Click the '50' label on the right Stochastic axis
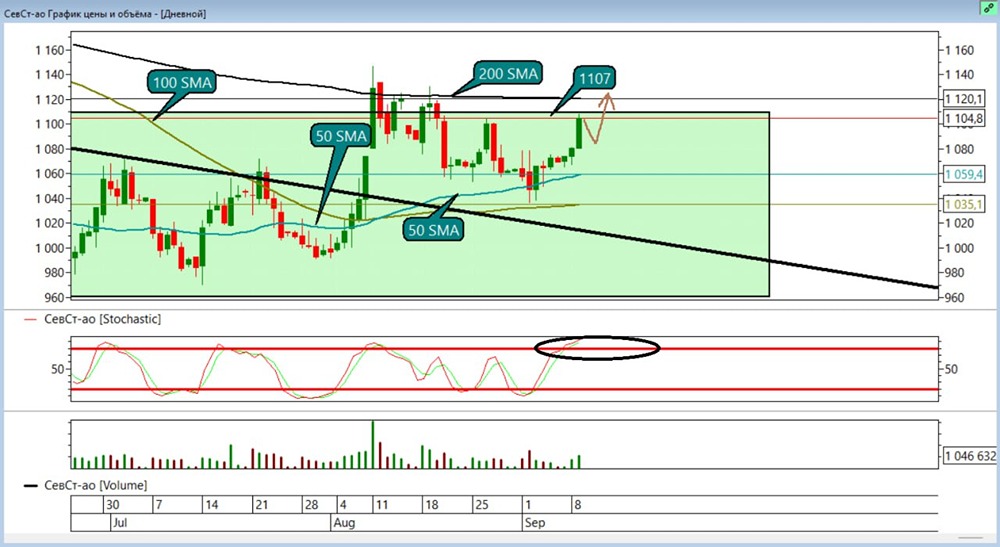Viewport: 1000px width, 547px height. [x=951, y=369]
